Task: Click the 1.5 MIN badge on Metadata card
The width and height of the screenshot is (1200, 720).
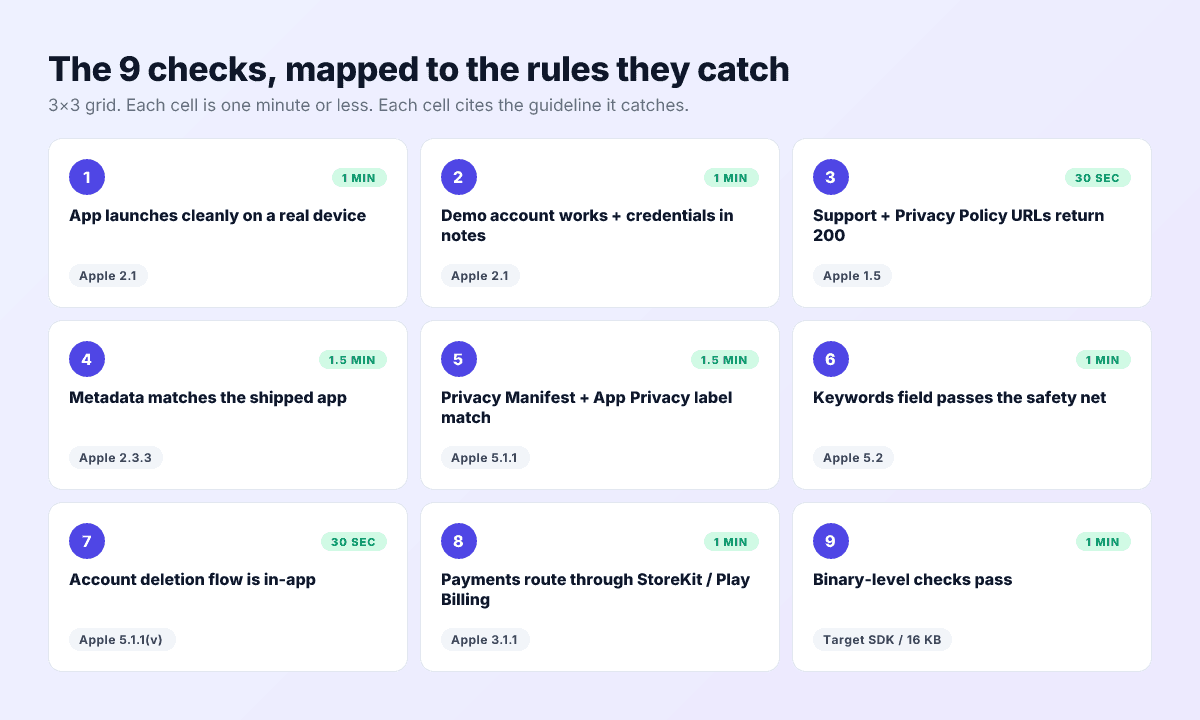Action: click(352, 360)
